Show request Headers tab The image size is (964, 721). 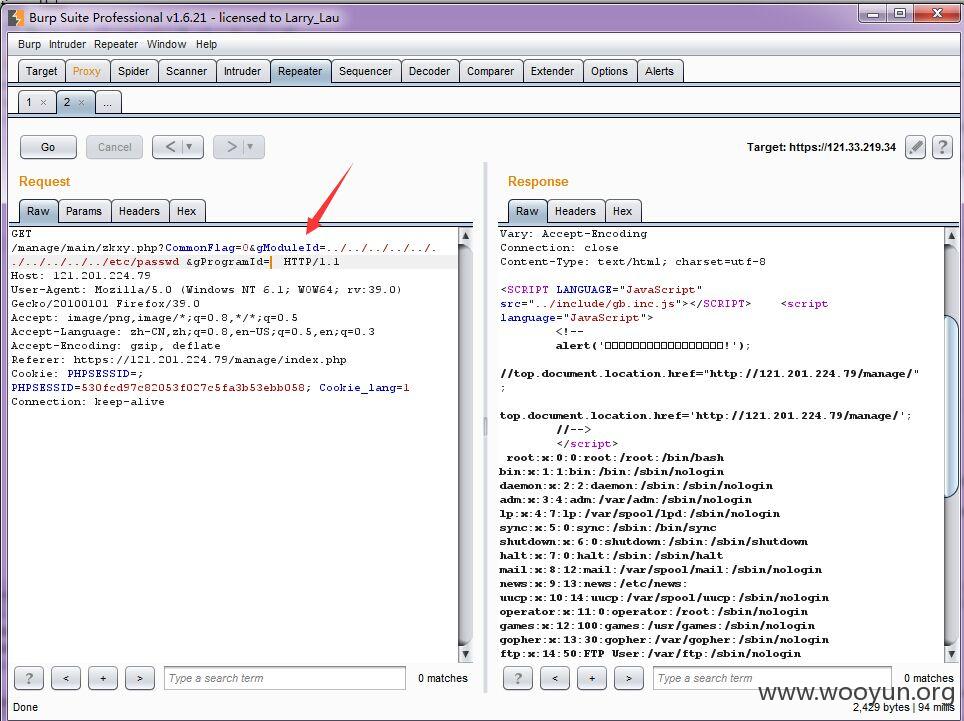139,211
